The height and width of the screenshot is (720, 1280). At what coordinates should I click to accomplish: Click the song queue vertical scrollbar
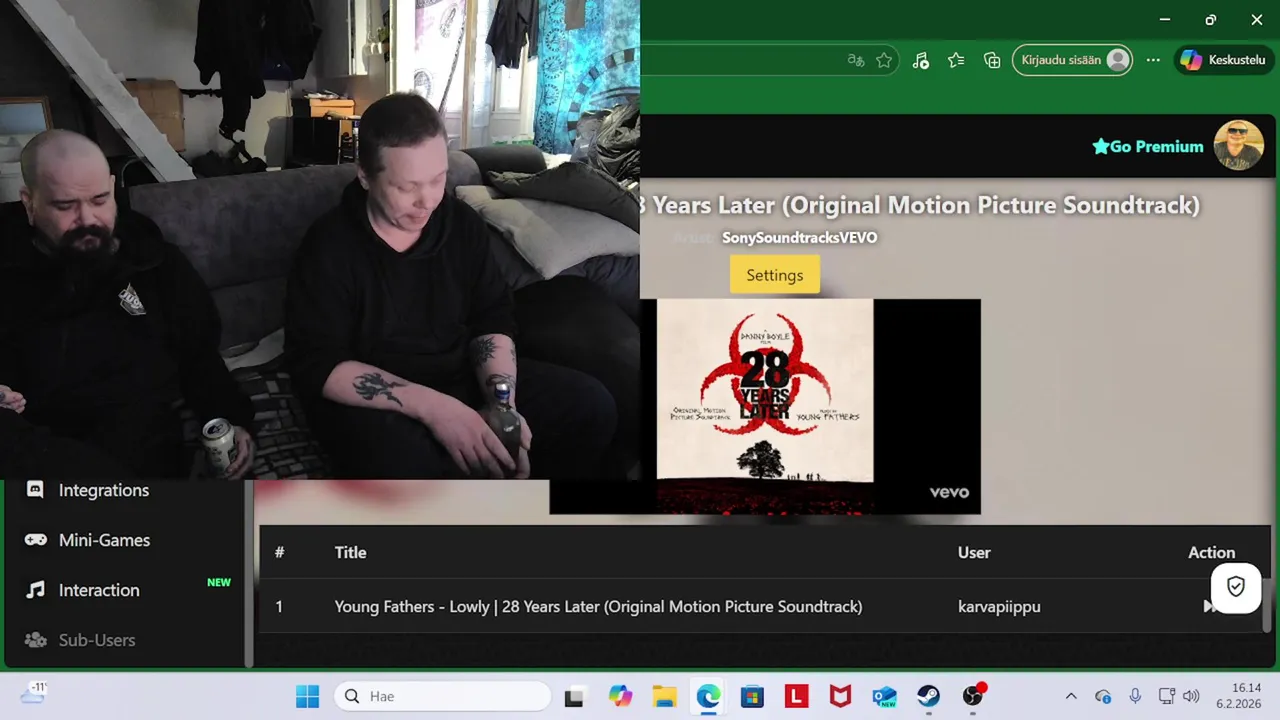click(1267, 605)
